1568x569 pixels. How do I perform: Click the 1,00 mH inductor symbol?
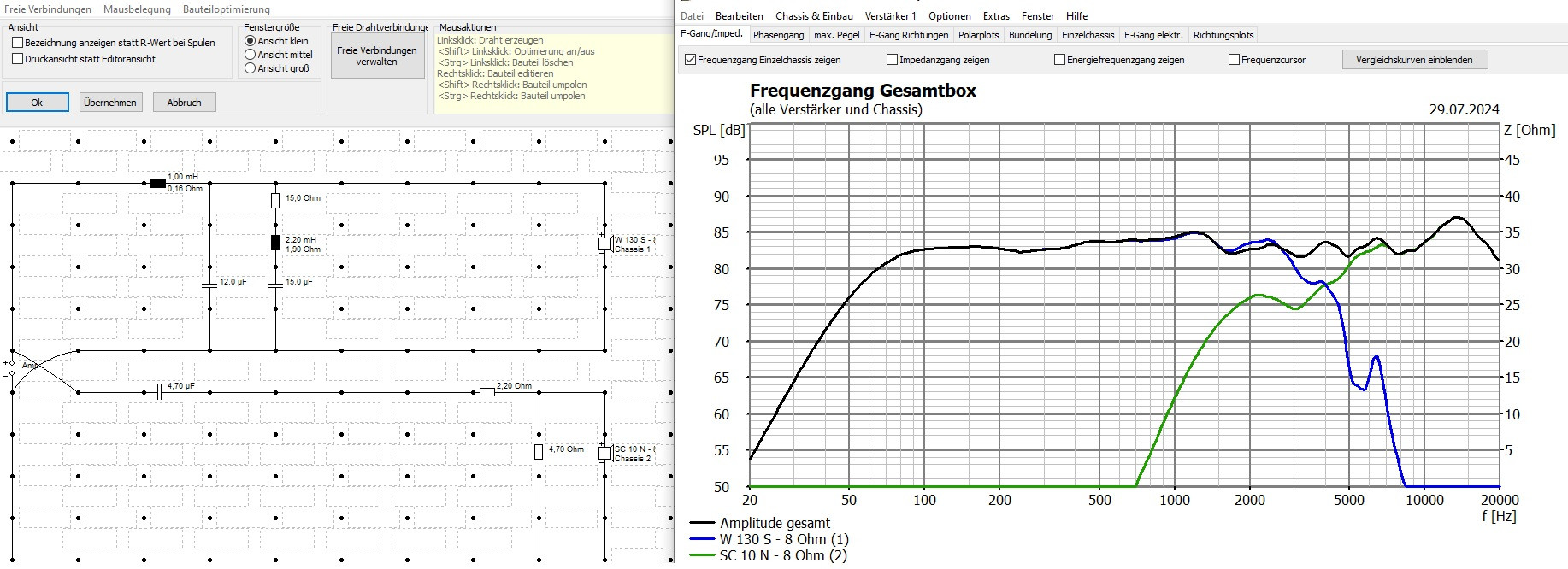(157, 183)
